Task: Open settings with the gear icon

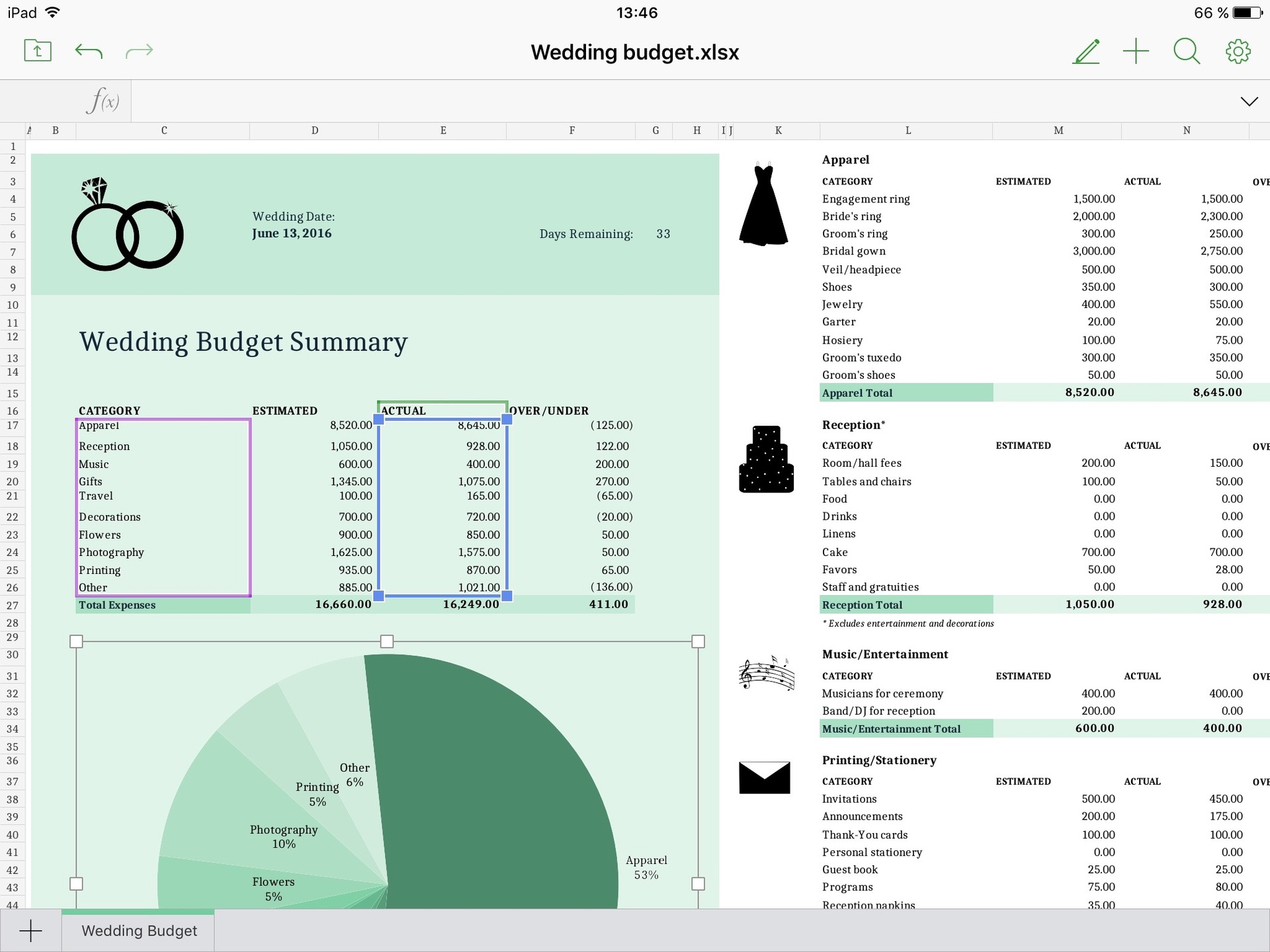Action: tap(1237, 51)
